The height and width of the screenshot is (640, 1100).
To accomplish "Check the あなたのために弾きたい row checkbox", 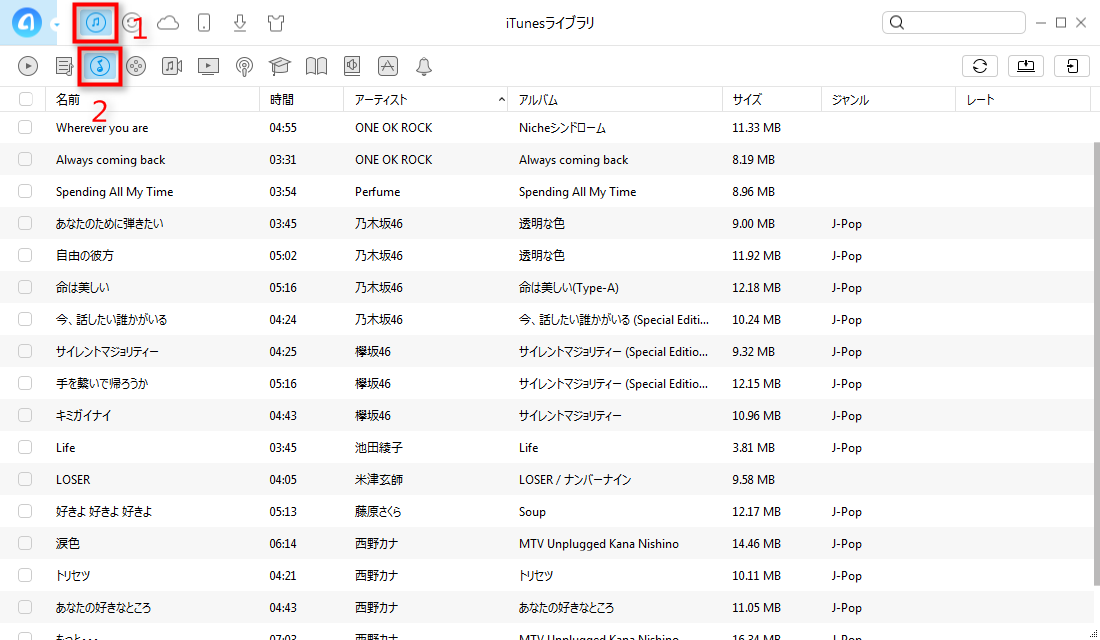I will coord(25,223).
